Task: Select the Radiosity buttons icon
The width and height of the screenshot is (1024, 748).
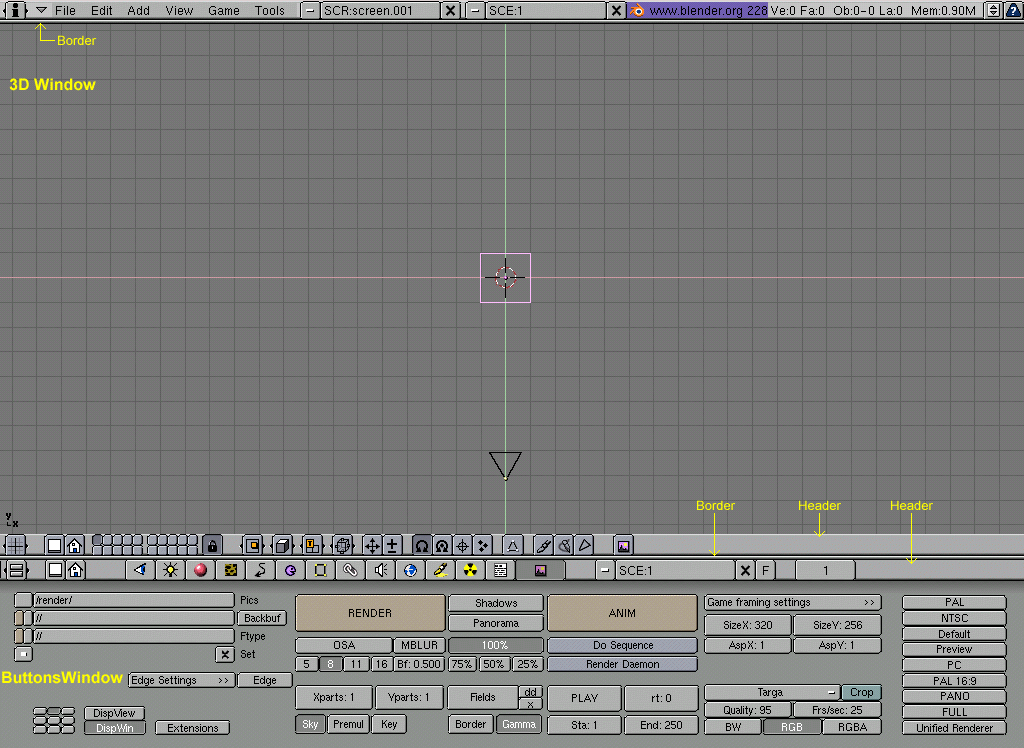Action: click(x=470, y=570)
